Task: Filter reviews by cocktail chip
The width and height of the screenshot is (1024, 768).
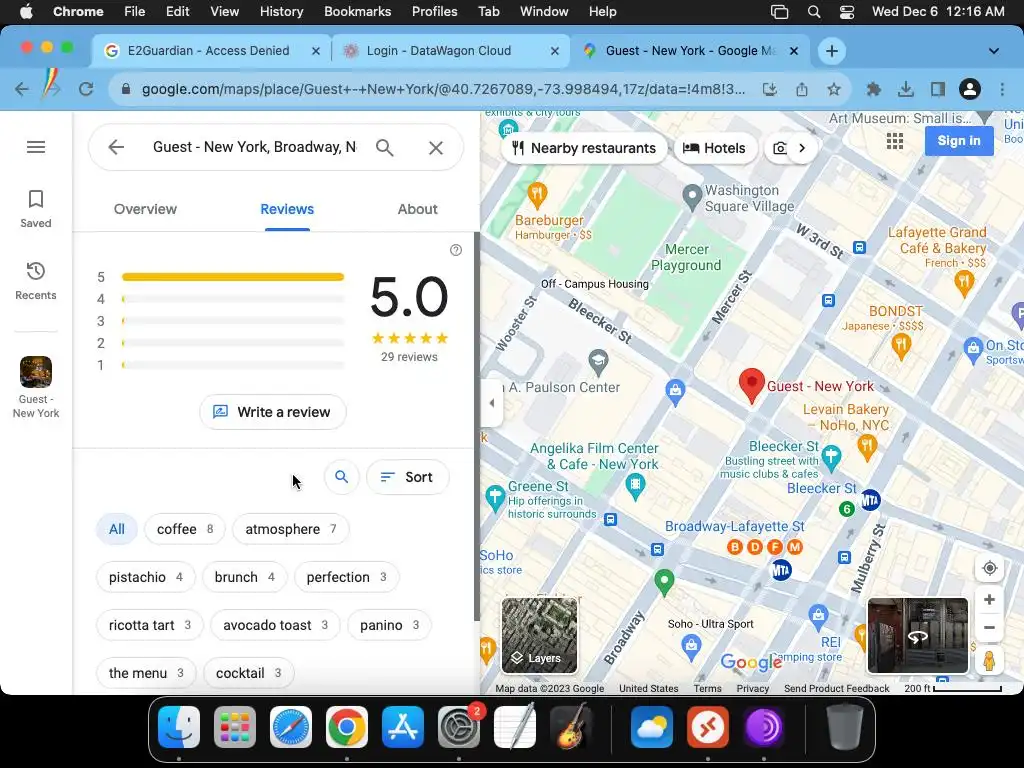Action: pos(249,673)
